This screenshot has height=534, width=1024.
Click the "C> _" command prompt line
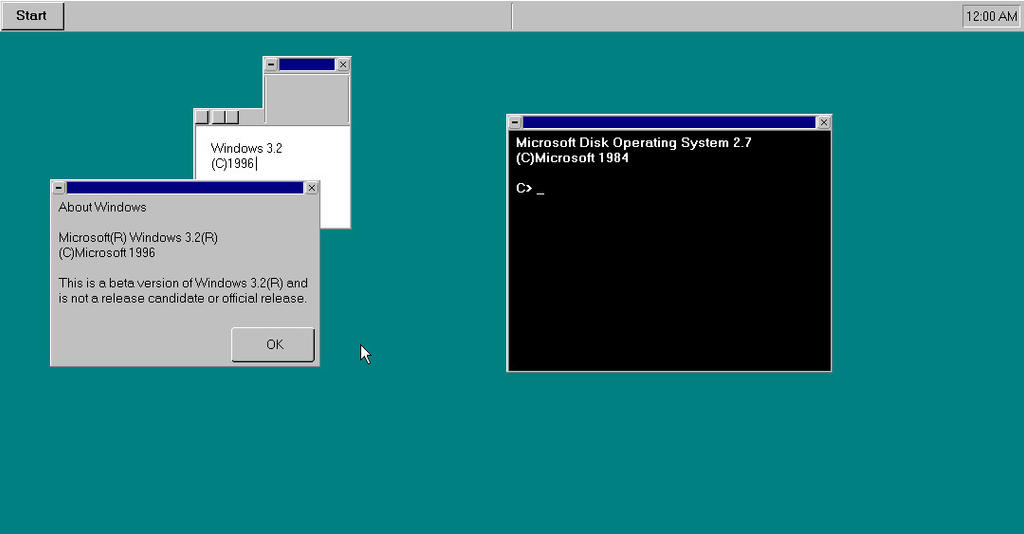pos(530,189)
